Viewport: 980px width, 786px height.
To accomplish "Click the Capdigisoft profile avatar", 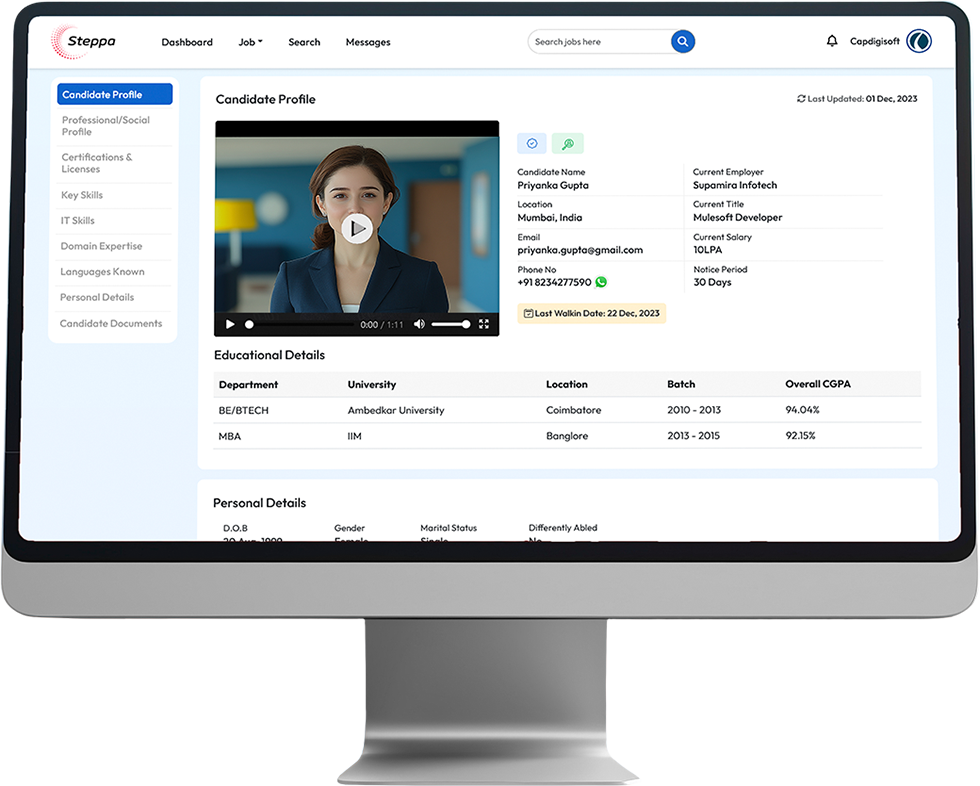I will pos(918,41).
